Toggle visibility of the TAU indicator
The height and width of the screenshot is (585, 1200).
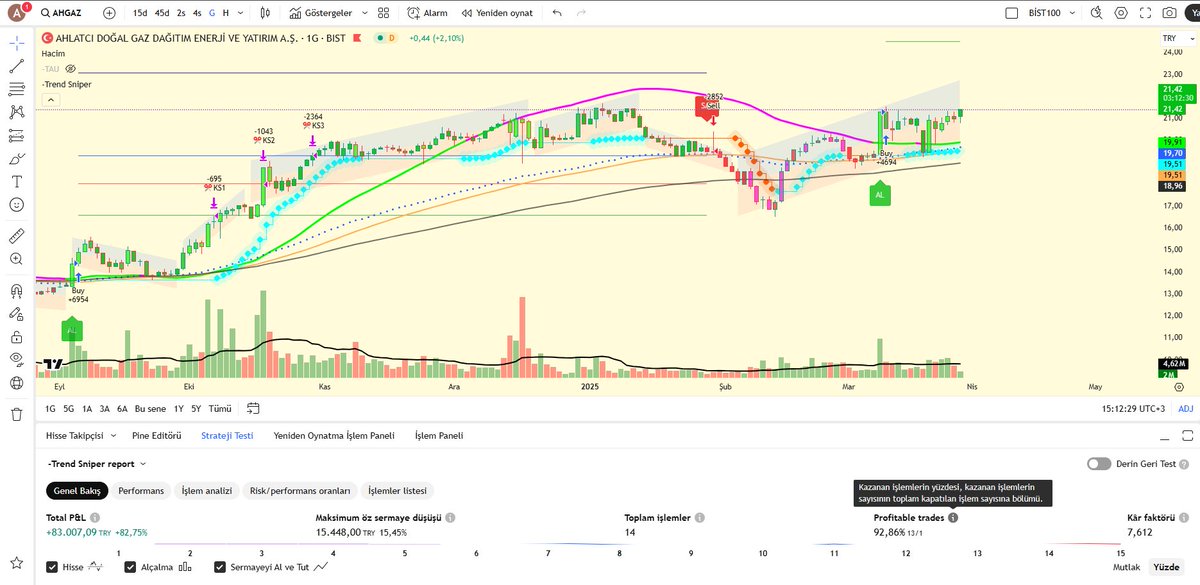point(71,70)
